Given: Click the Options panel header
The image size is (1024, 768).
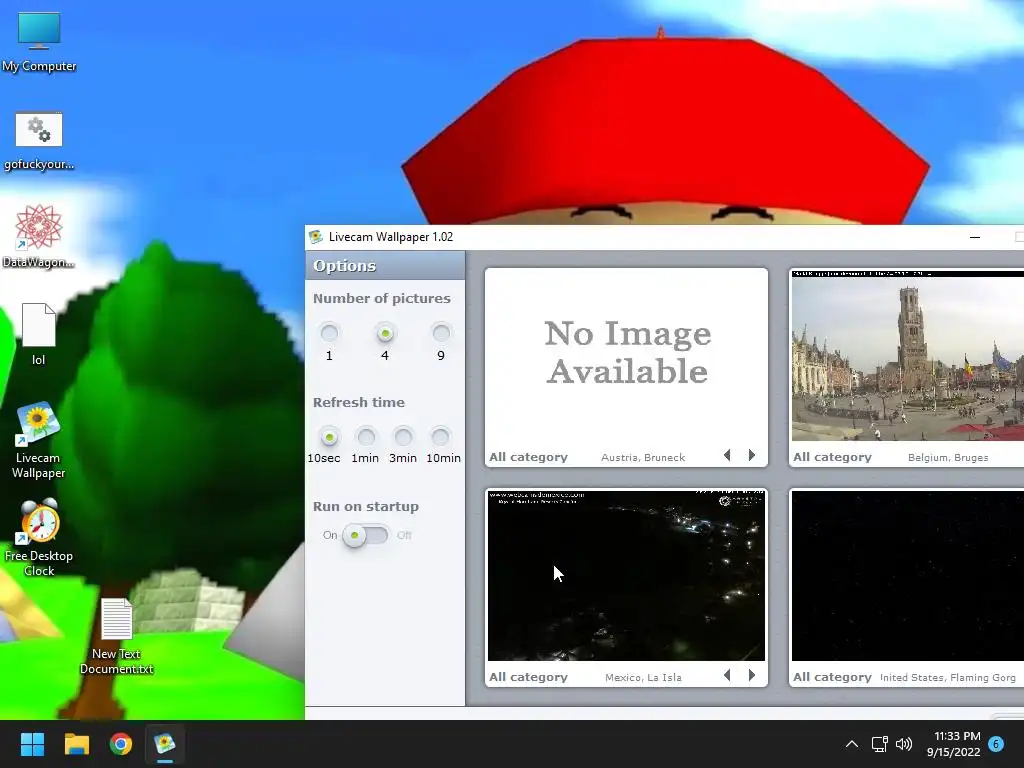Looking at the screenshot, I should pos(385,266).
